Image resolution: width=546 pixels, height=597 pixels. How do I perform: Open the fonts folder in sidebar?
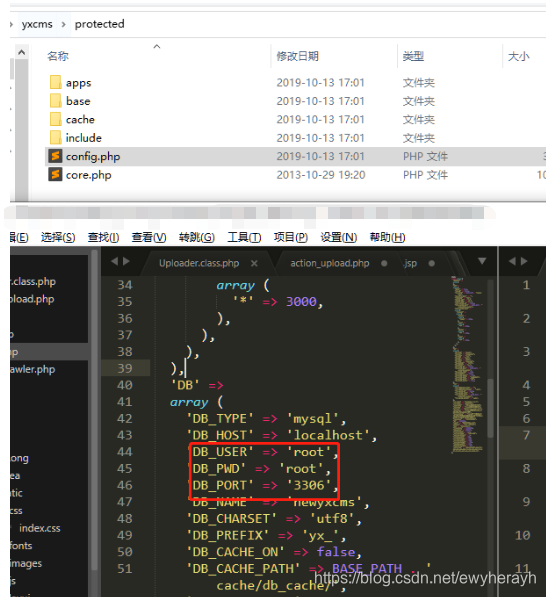coord(21,546)
